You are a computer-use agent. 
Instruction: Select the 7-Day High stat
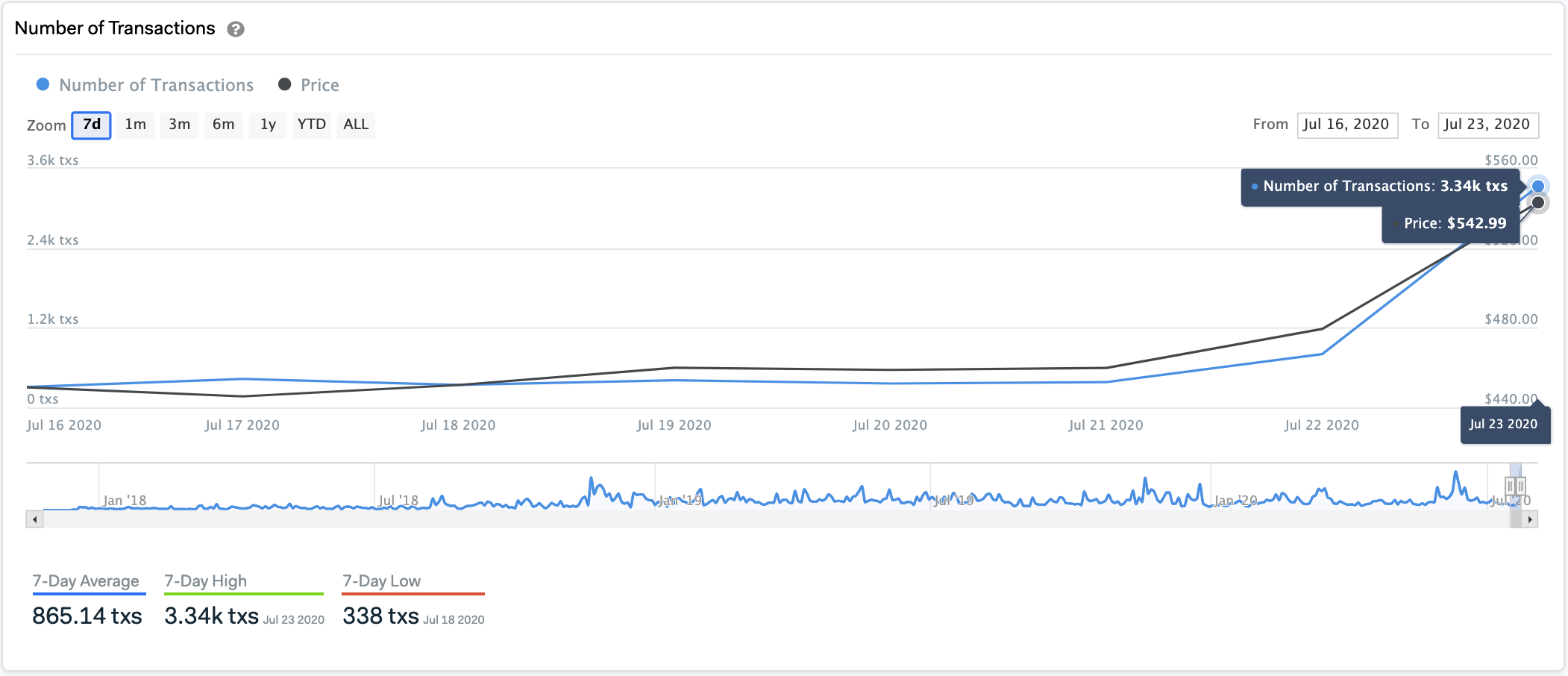[205, 581]
